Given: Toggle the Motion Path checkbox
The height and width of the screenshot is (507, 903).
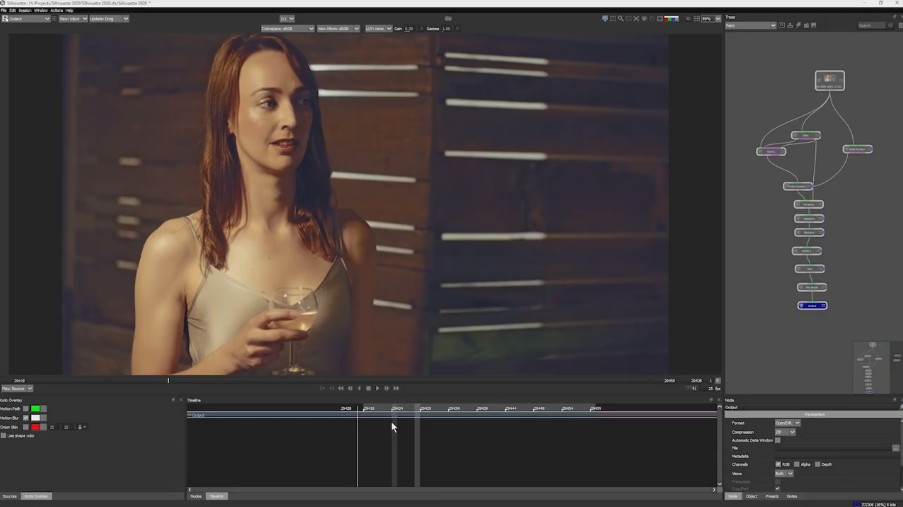Looking at the screenshot, I should click(x=25, y=408).
